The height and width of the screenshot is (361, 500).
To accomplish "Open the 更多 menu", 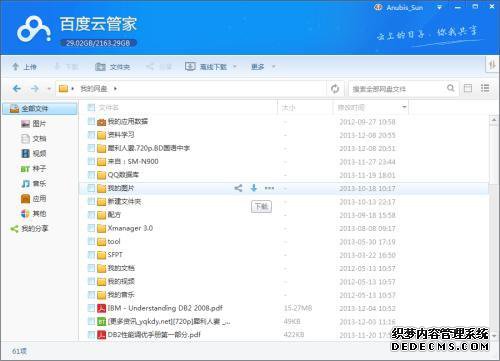I will click(258, 67).
